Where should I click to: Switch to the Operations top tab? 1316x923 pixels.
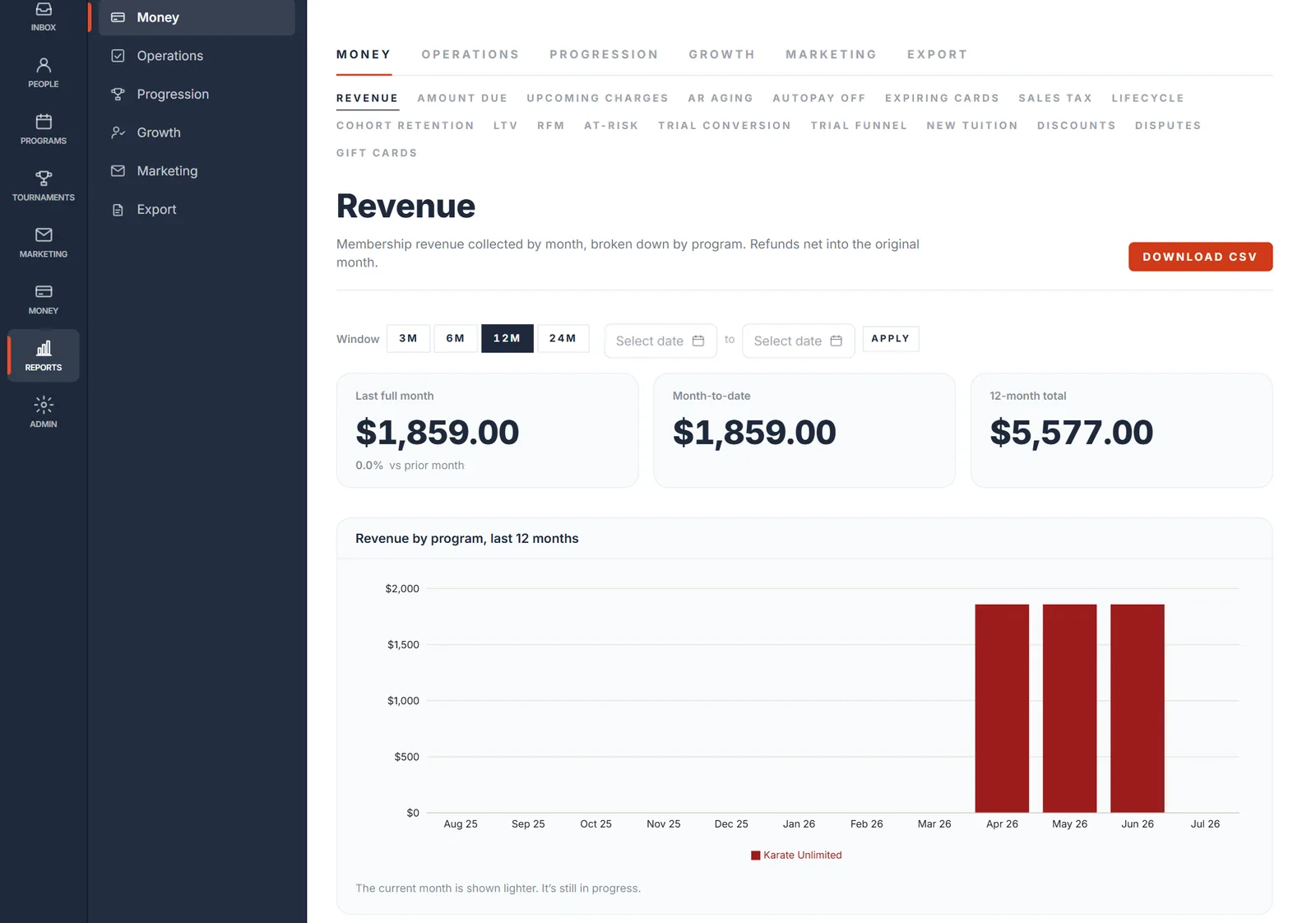pos(470,54)
